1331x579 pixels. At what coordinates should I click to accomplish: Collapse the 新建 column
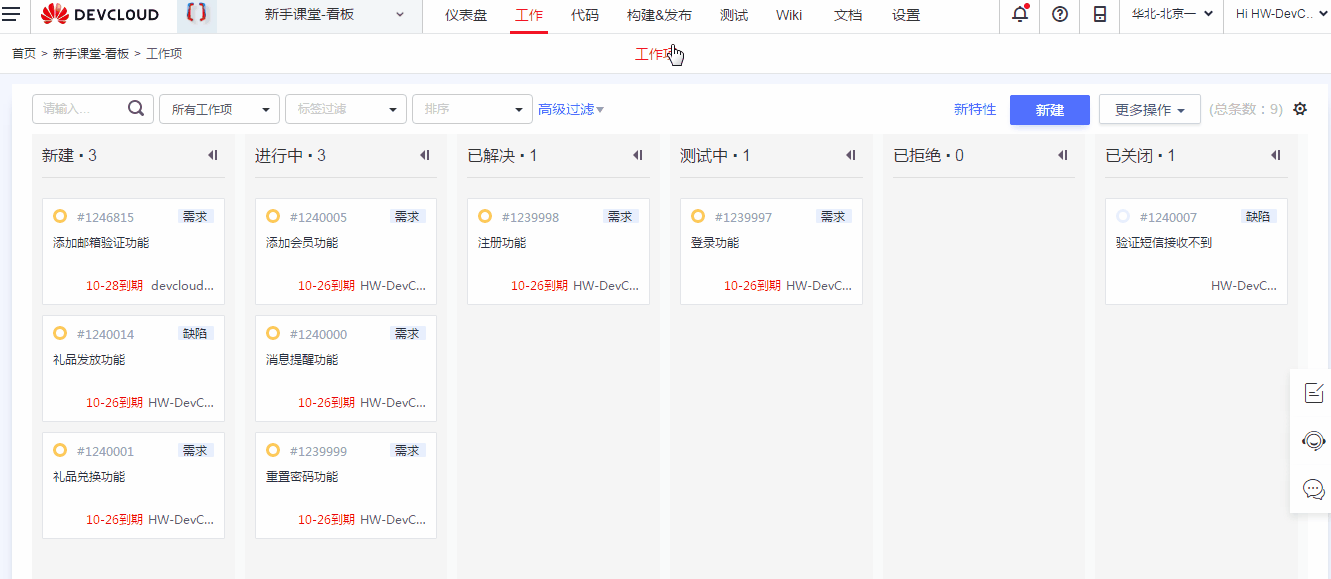(x=211, y=155)
